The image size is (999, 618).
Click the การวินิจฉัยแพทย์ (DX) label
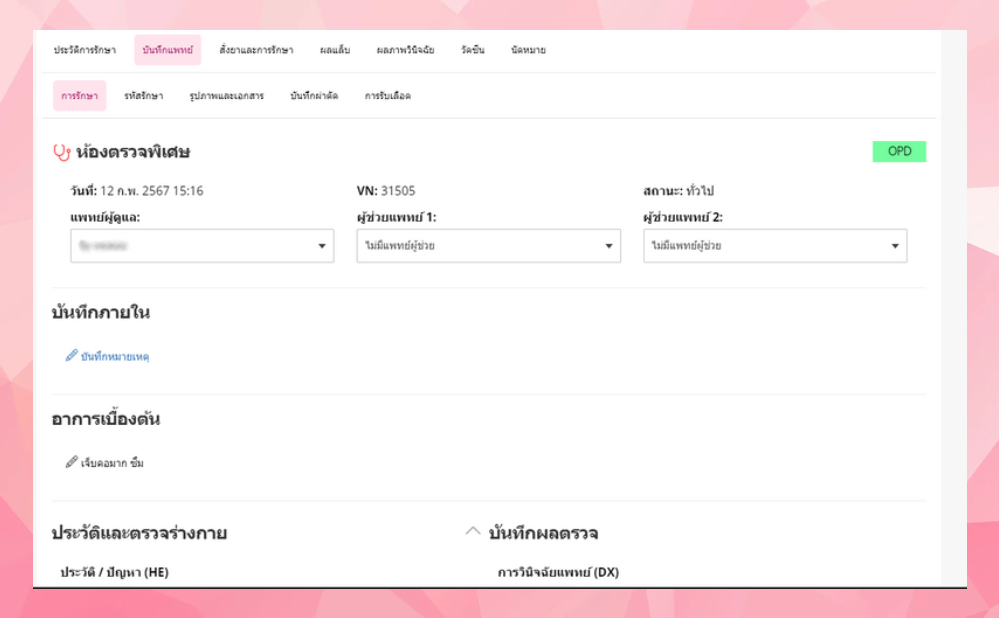point(558,572)
